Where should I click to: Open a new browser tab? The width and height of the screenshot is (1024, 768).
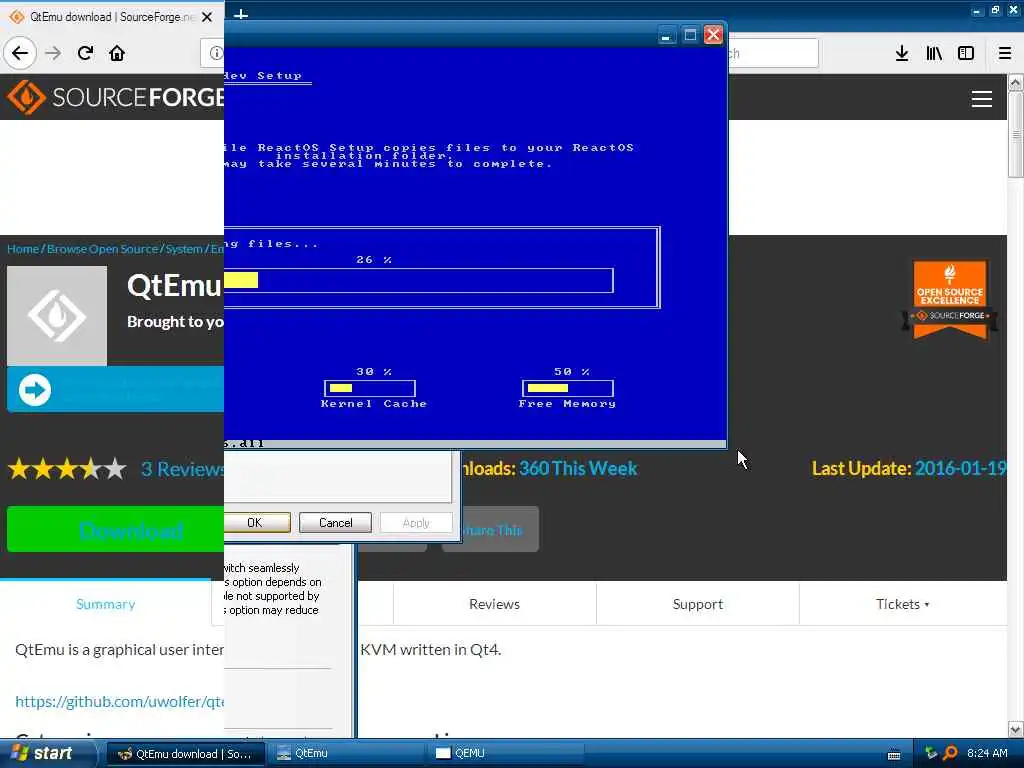point(240,14)
